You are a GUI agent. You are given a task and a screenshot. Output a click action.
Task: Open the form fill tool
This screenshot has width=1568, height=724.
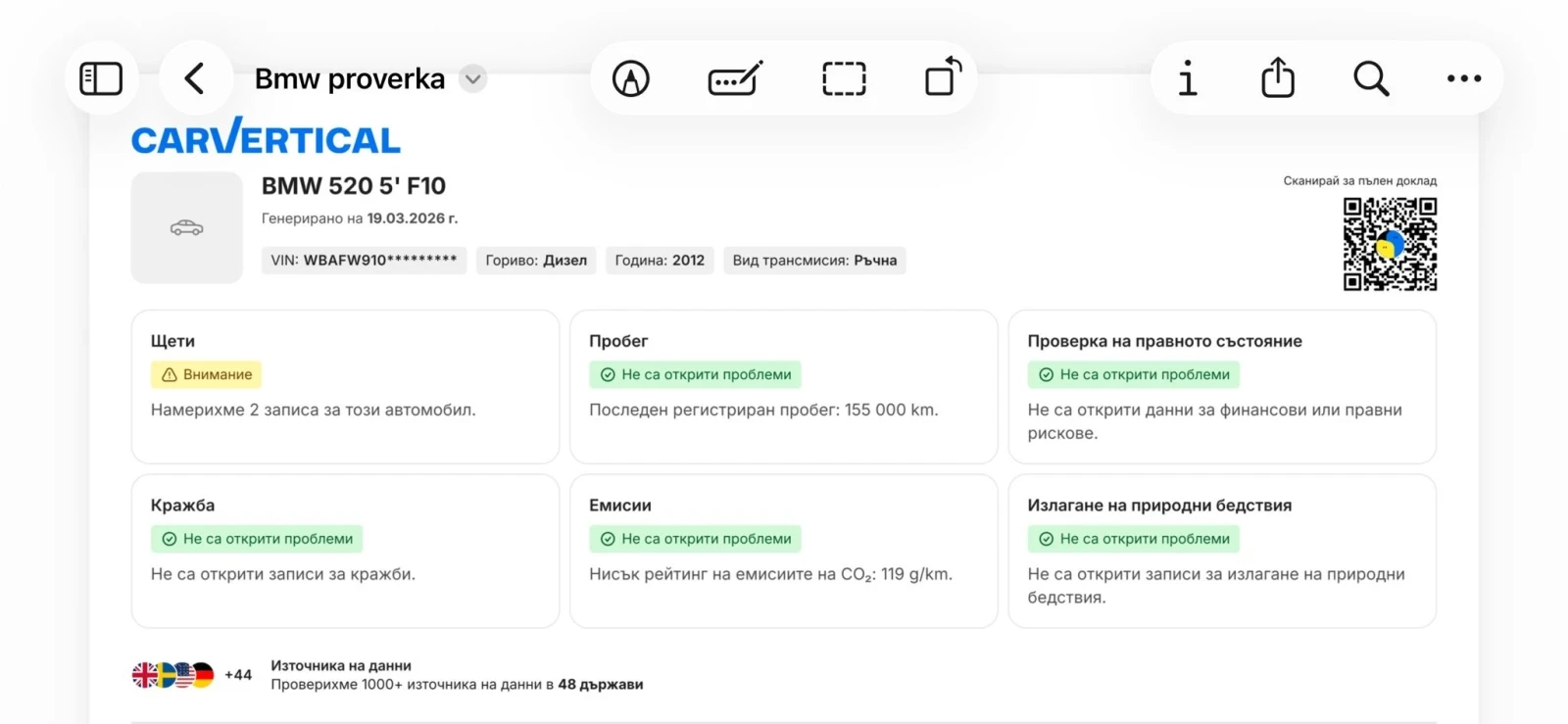pyautogui.click(x=735, y=78)
